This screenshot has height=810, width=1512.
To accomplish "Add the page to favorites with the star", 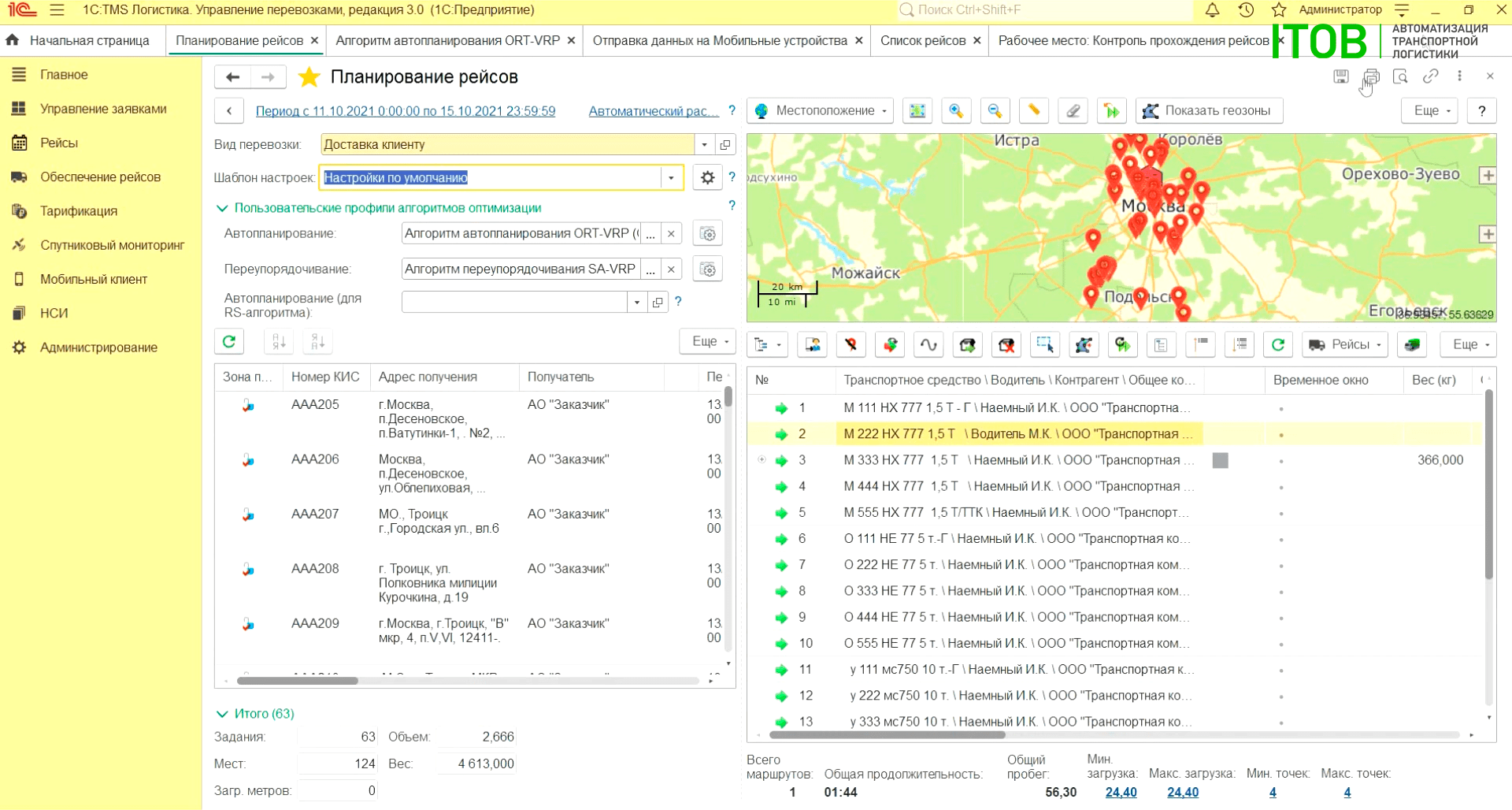I will 309,77.
